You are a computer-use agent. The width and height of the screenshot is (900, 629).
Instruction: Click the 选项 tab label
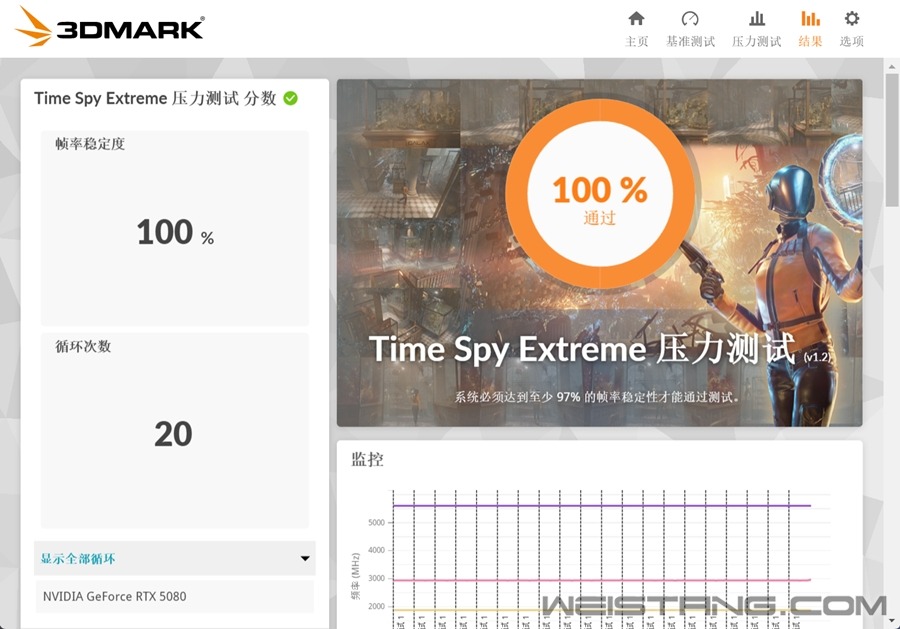[x=852, y=41]
